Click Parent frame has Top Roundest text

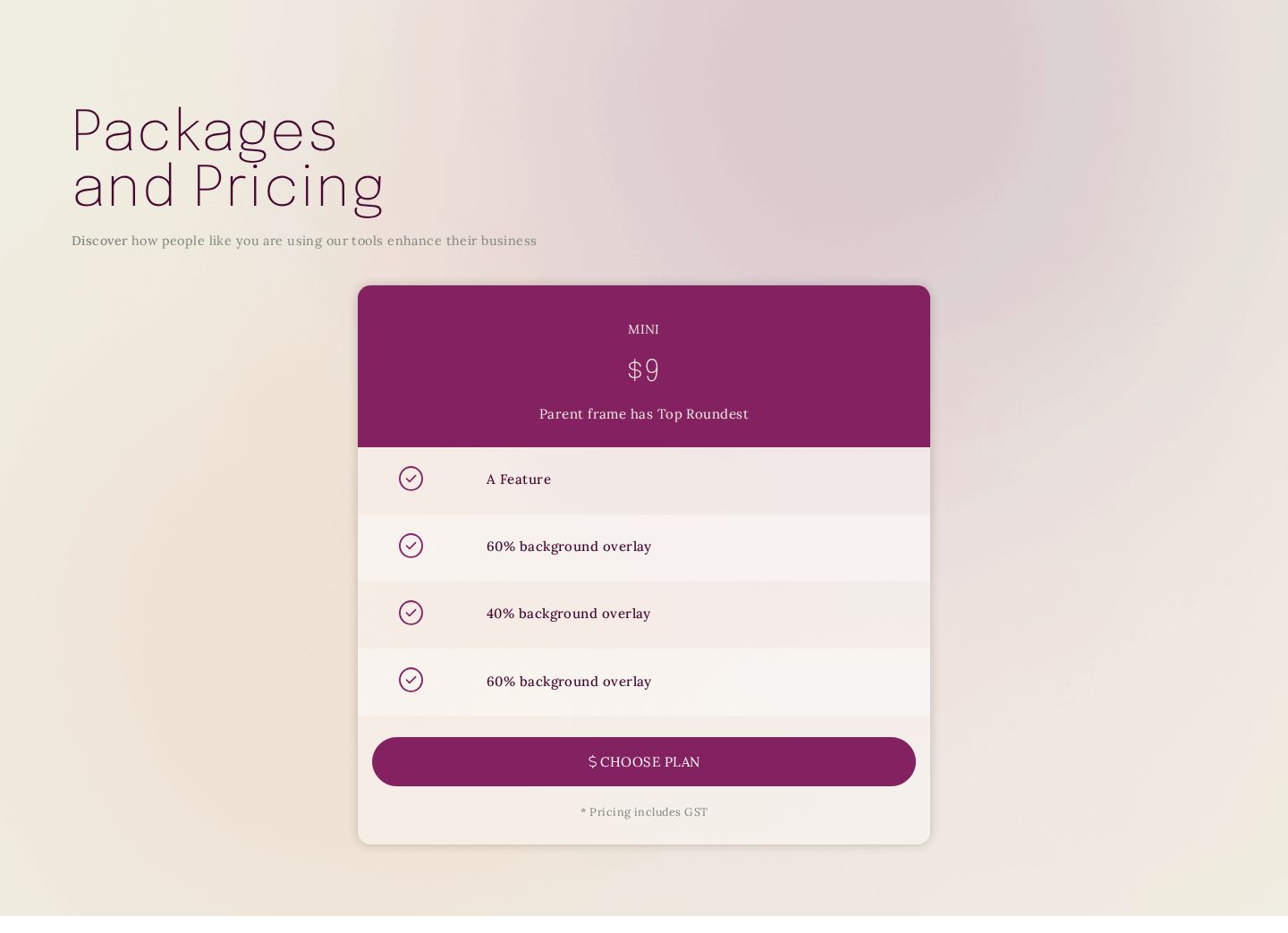pos(644,413)
